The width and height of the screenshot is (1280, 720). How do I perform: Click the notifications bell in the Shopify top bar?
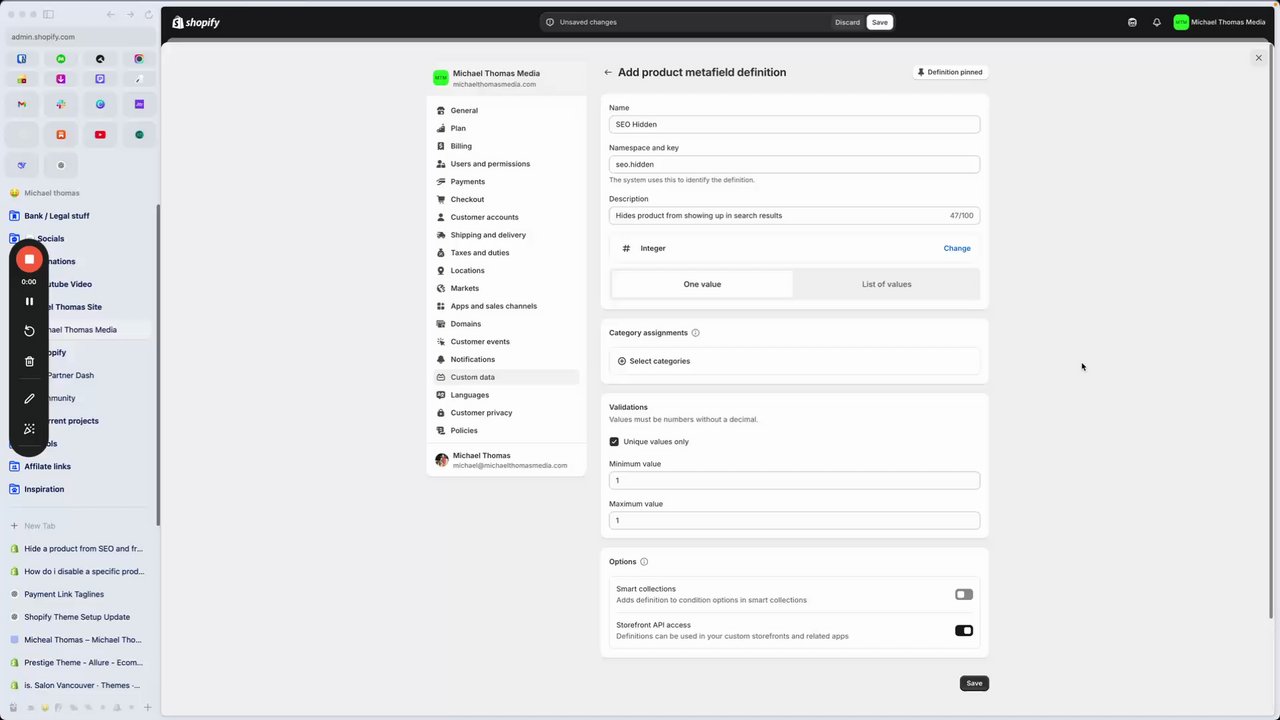[1157, 22]
